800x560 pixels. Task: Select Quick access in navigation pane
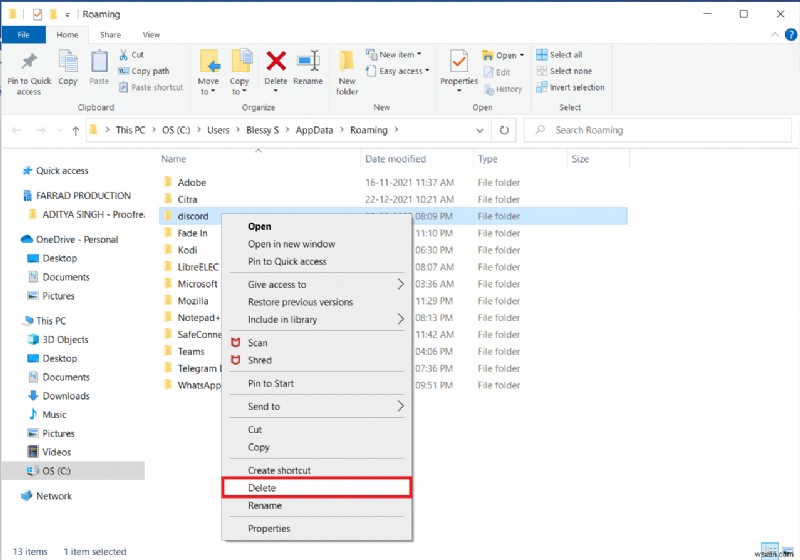62,171
